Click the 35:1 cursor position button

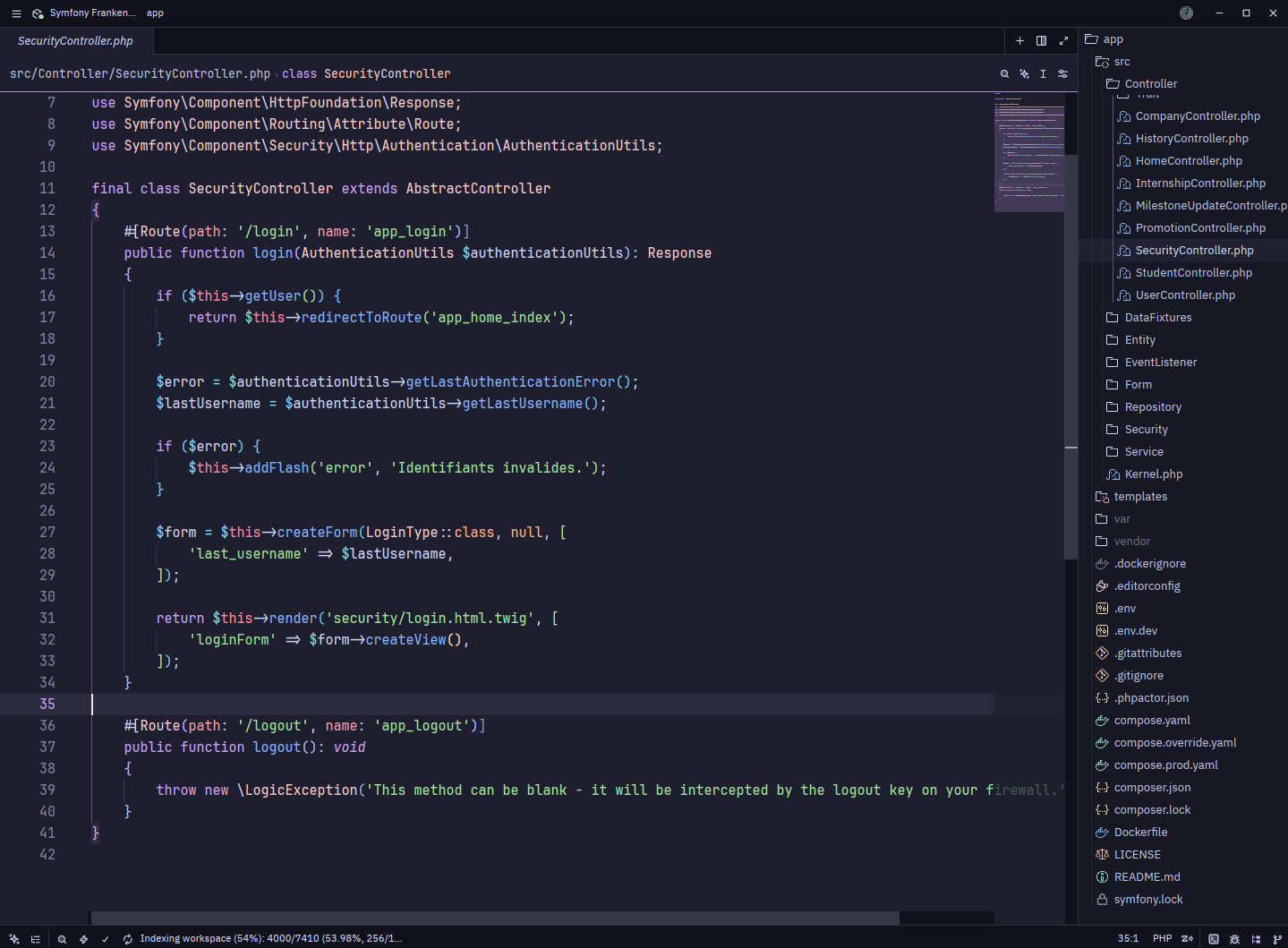click(1128, 939)
